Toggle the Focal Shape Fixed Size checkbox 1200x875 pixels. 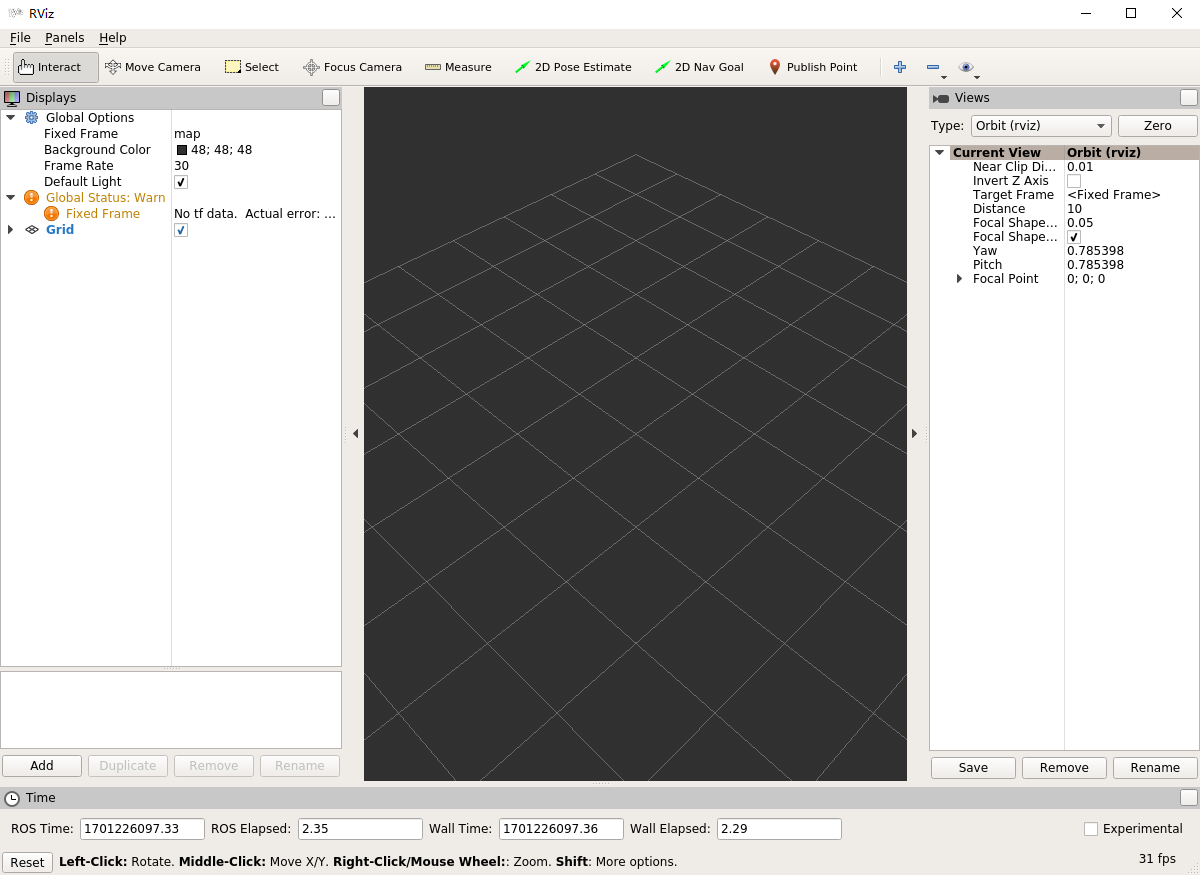pos(1074,237)
